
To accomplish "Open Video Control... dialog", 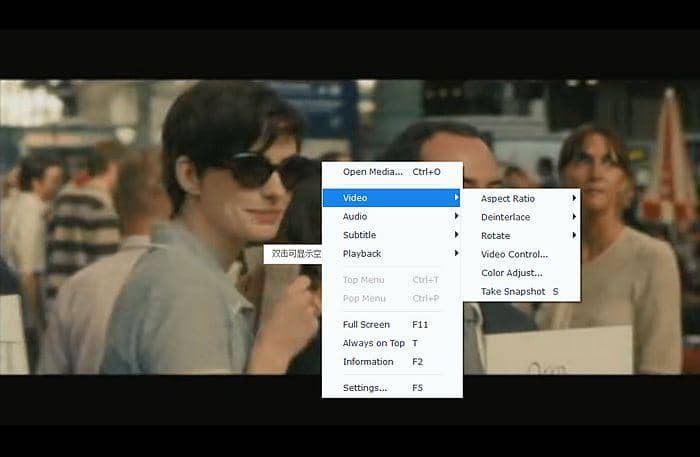I will (x=521, y=254).
